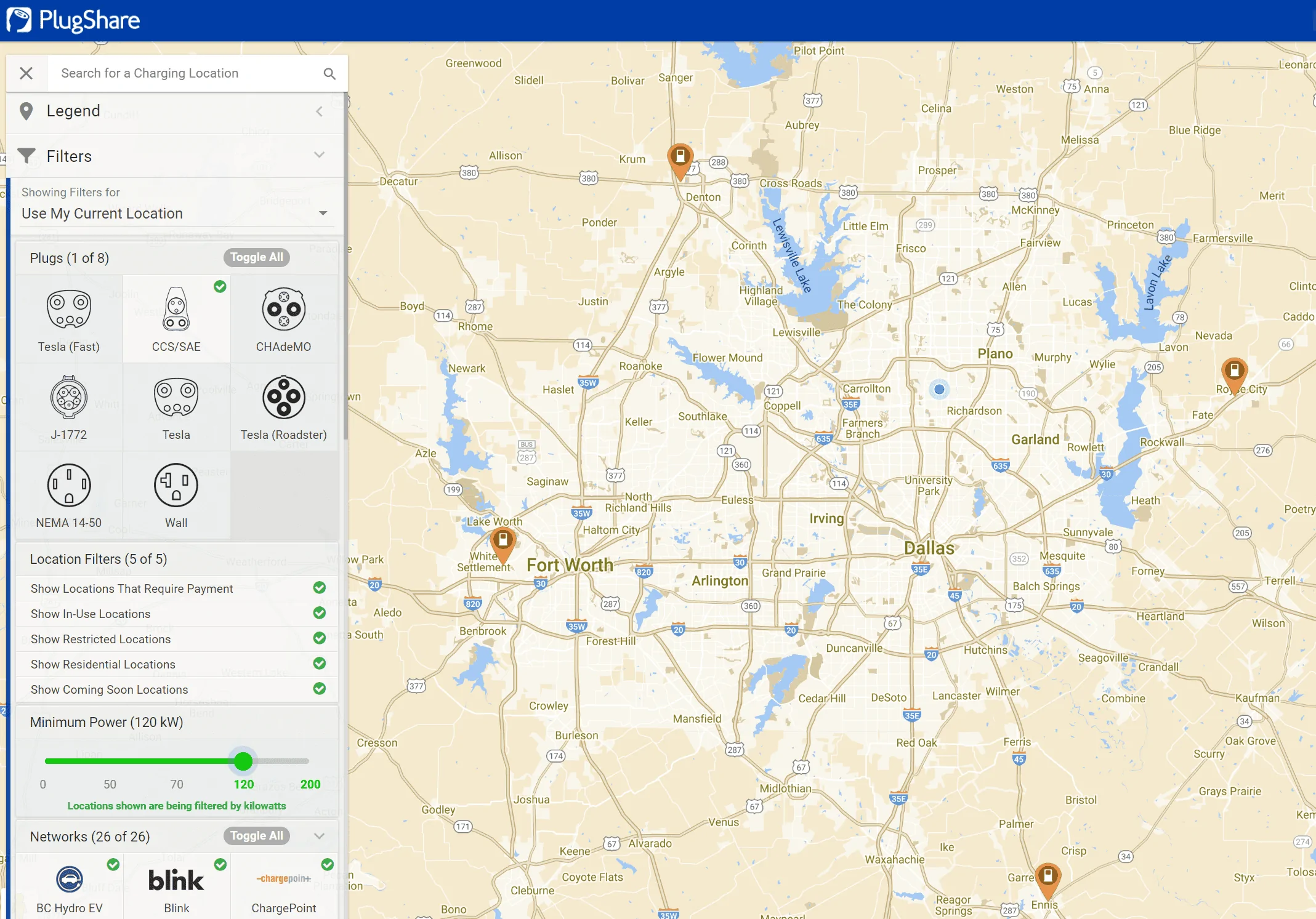Click the McKinney map label
The height and width of the screenshot is (919, 1316).
coord(1035,211)
